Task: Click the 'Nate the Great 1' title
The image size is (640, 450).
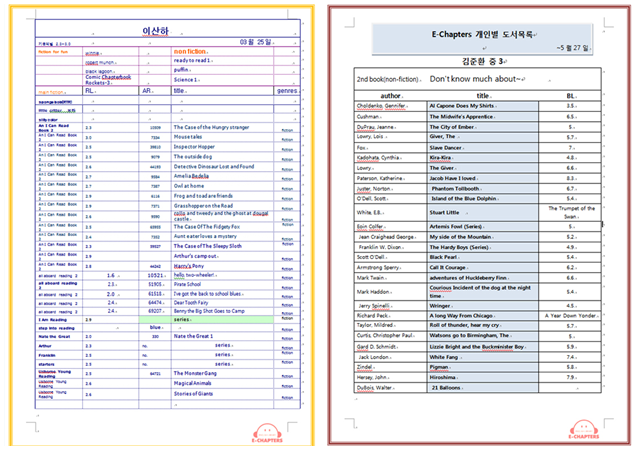Action: coord(193,336)
